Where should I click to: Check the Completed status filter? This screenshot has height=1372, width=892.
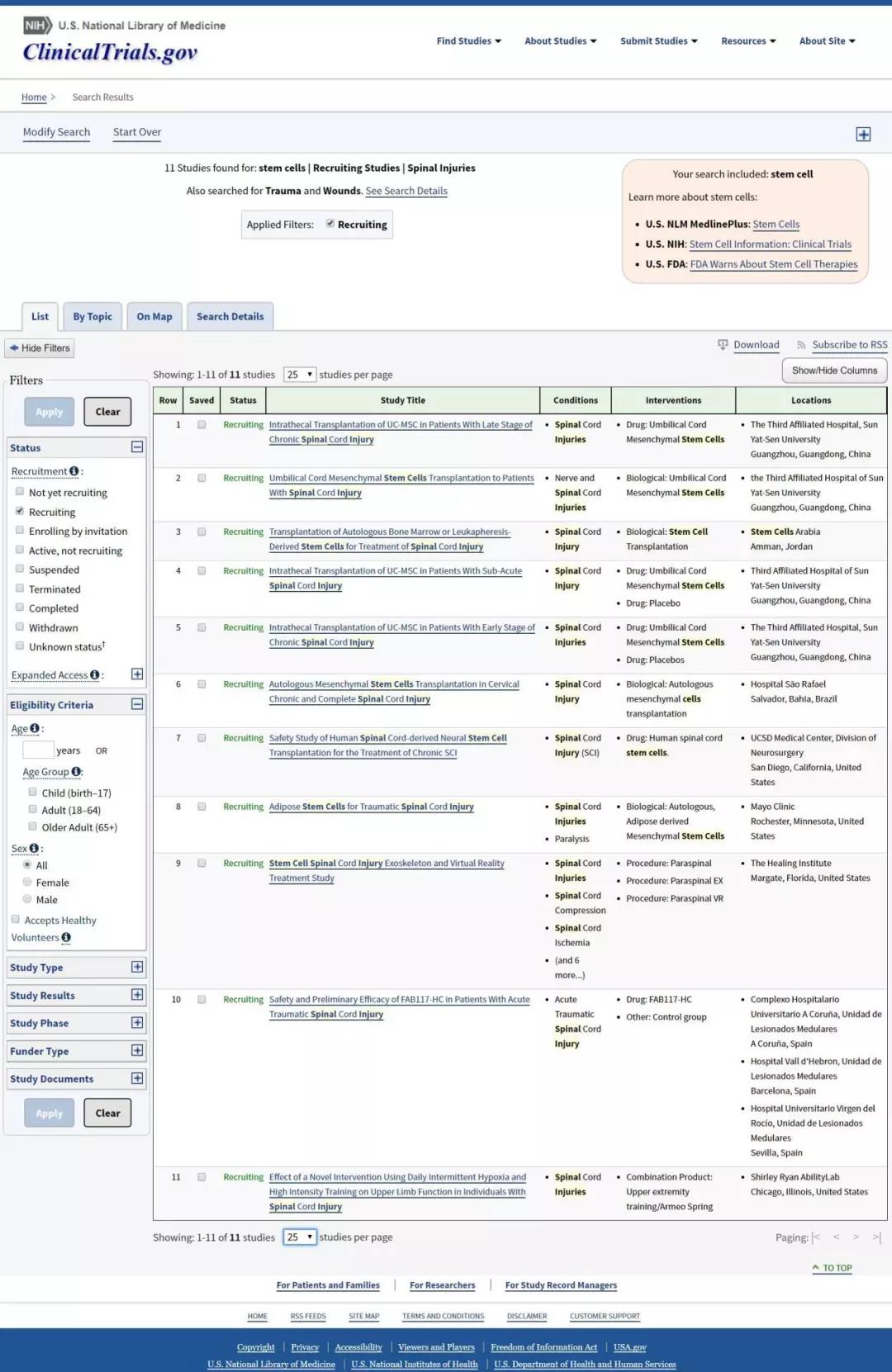[x=20, y=607]
